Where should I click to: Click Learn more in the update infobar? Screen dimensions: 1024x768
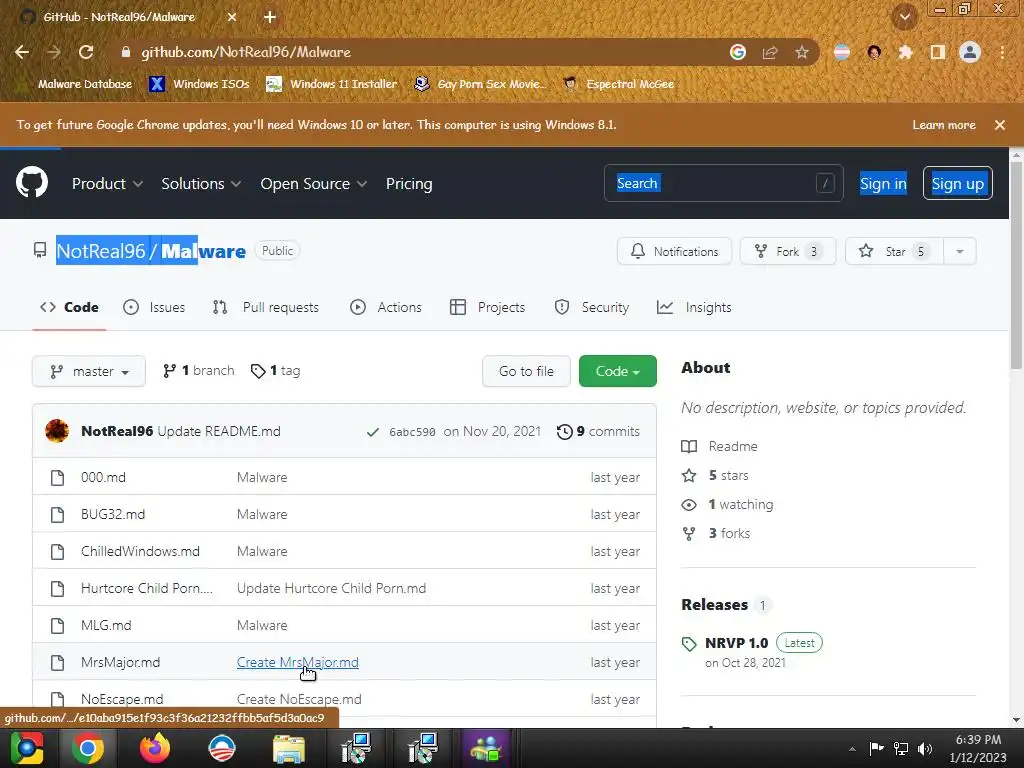point(944,125)
